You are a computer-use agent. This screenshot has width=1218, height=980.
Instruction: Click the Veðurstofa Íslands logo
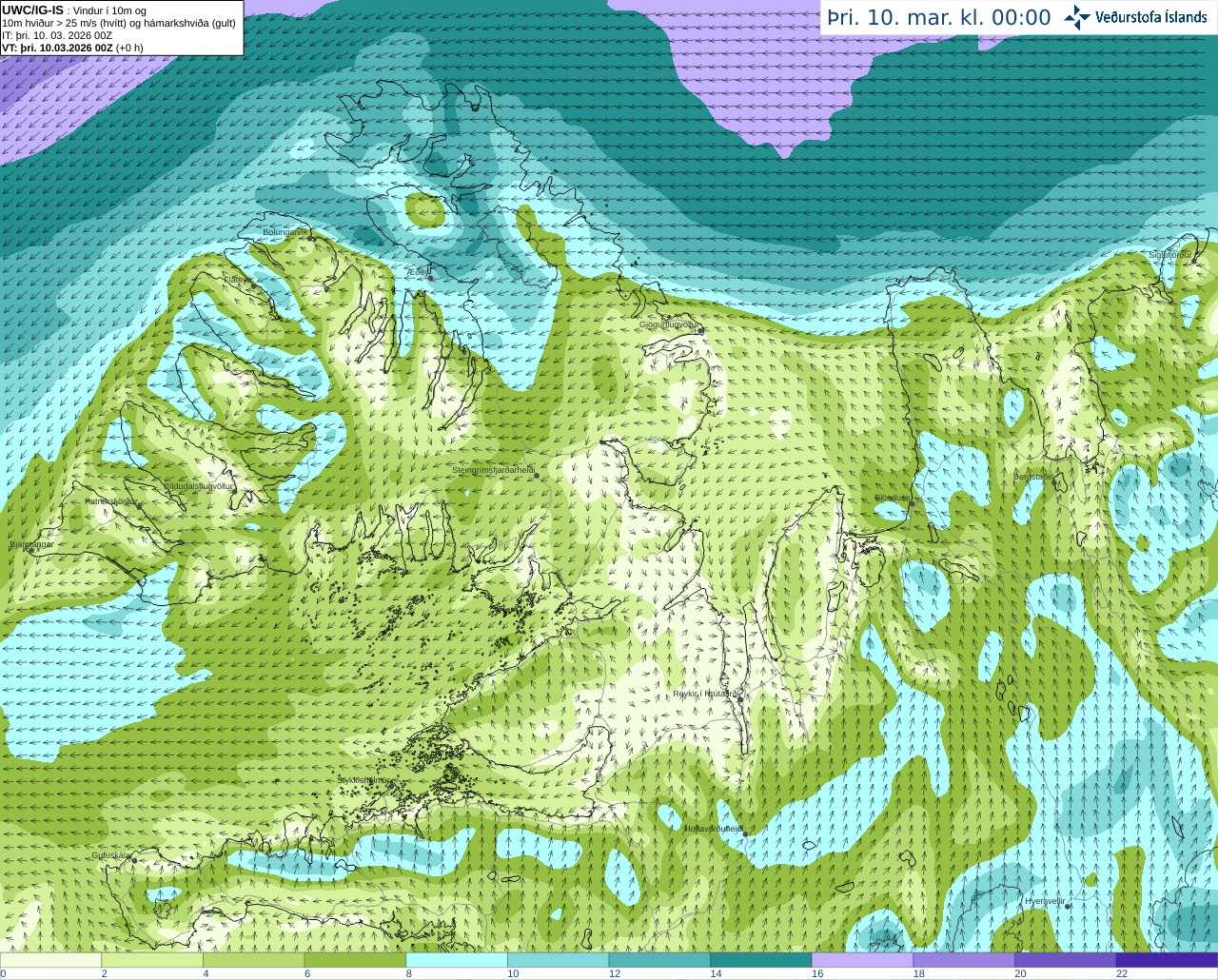pyautogui.click(x=1135, y=17)
